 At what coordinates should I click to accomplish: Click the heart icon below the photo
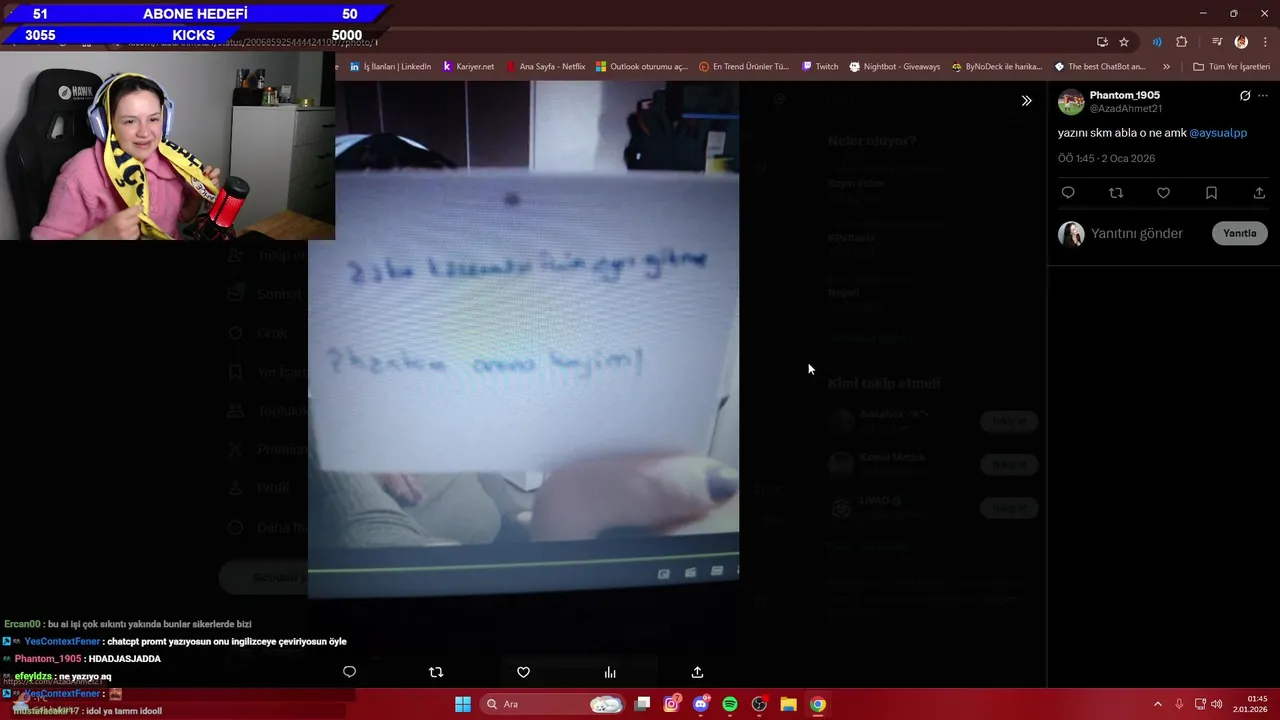coord(523,672)
